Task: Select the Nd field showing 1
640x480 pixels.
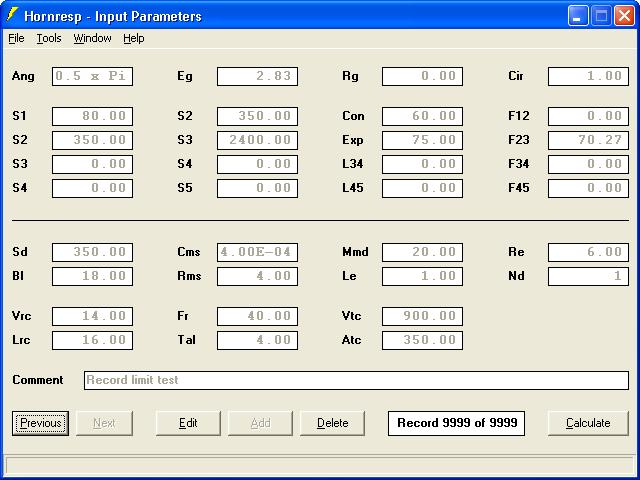Action: [x=588, y=276]
